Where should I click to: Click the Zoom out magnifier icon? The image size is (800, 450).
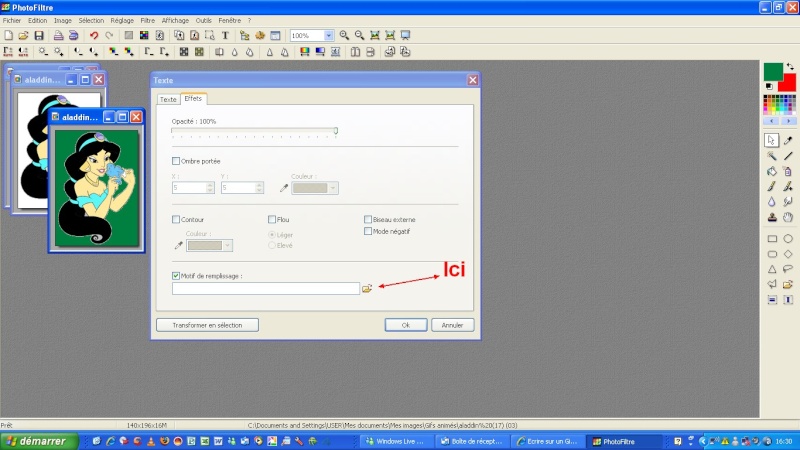coord(360,35)
